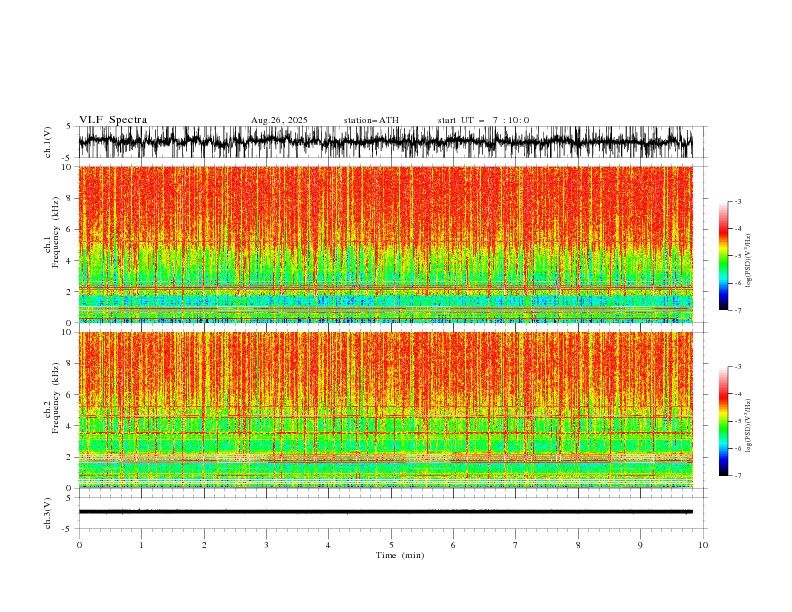This screenshot has height=612, width=792.
Task: Click the time axis tick label "5"
Action: point(391,545)
